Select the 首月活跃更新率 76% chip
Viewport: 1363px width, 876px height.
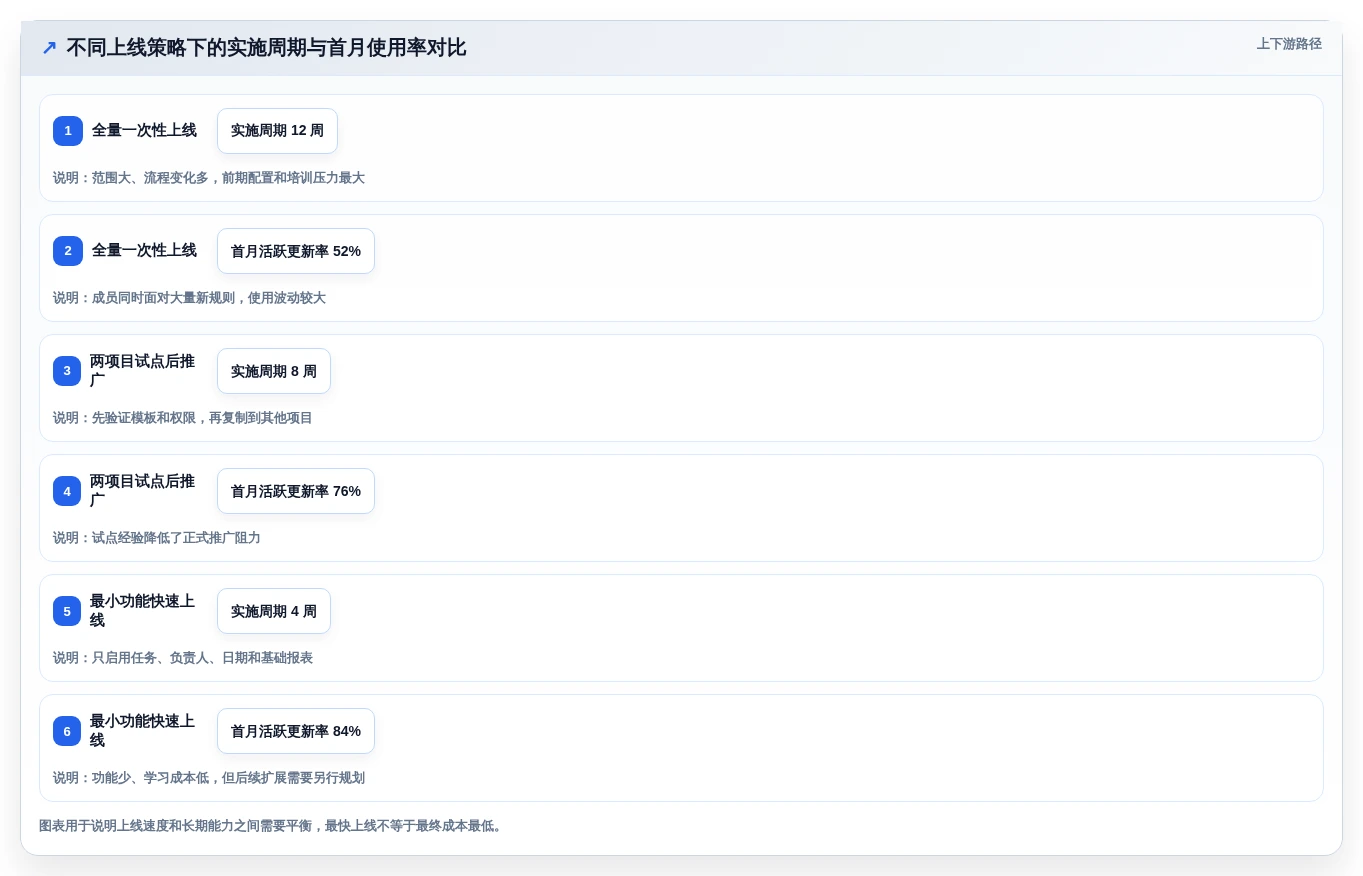tap(296, 491)
